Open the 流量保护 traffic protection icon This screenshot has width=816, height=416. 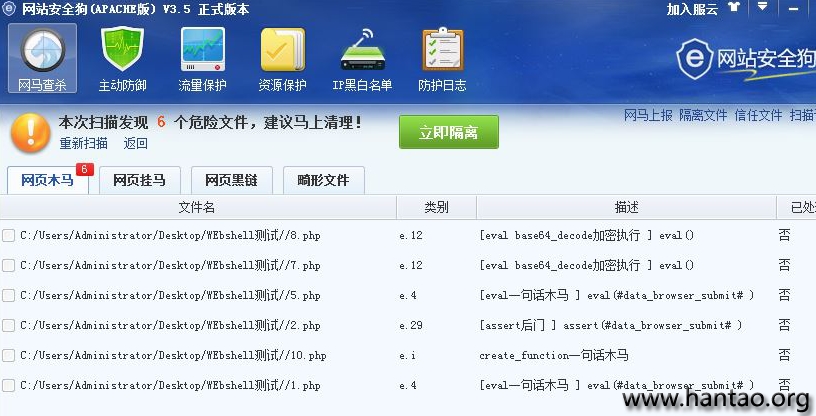point(202,59)
